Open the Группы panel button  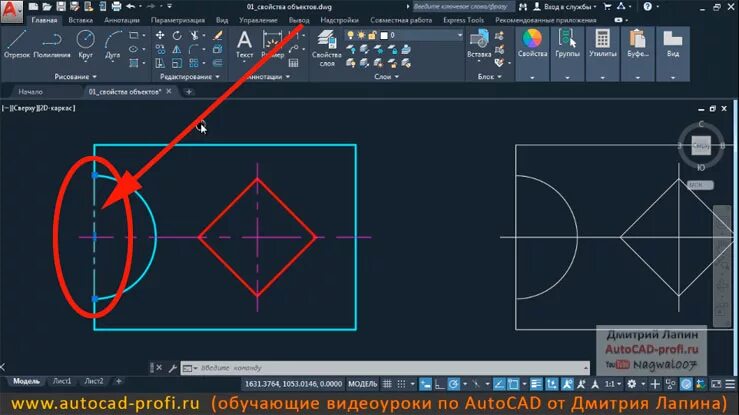pos(567,53)
